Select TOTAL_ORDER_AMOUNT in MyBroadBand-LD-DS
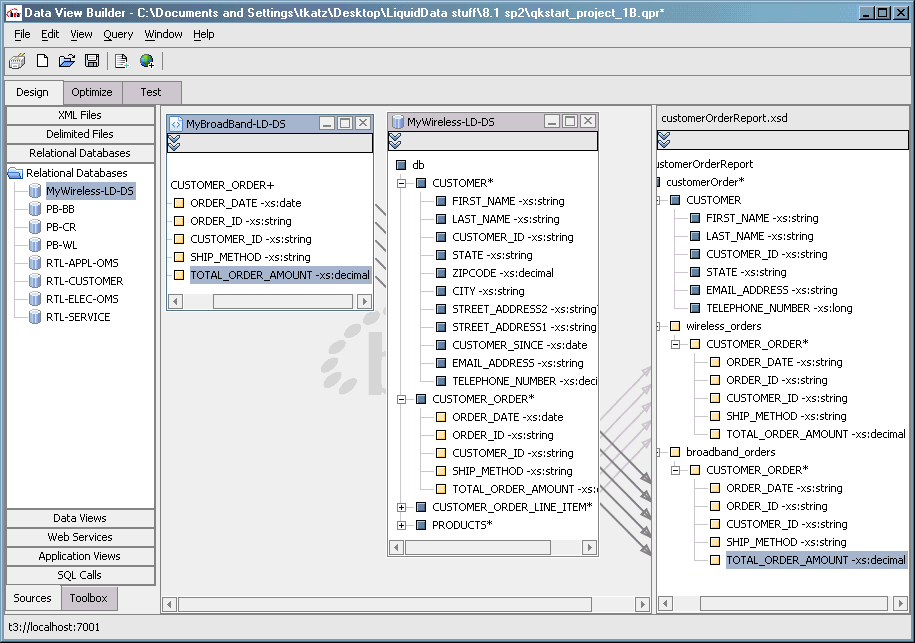The image size is (915, 643). tap(280, 275)
